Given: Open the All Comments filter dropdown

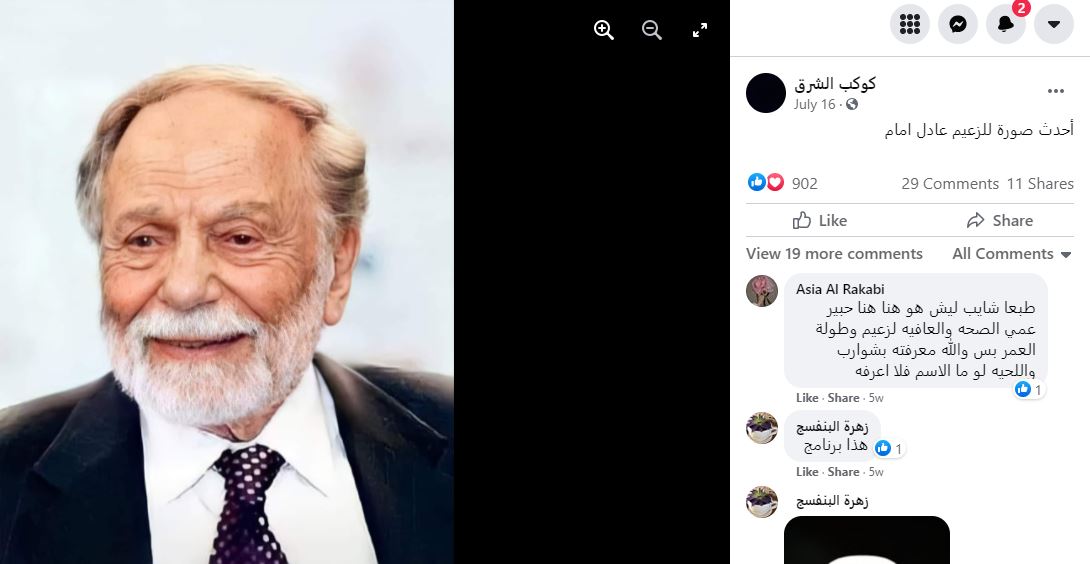Looking at the screenshot, I should 1012,254.
